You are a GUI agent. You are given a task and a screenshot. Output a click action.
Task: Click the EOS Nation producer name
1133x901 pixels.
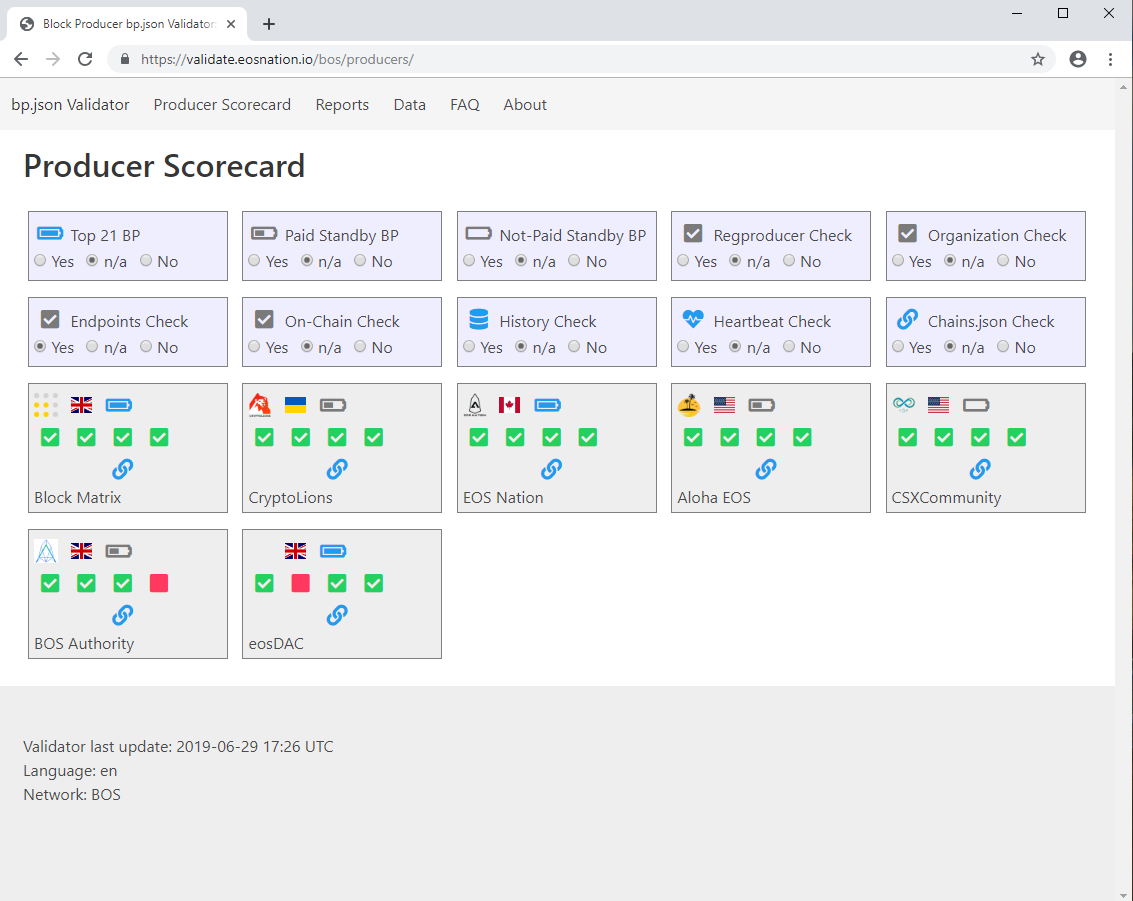click(503, 498)
